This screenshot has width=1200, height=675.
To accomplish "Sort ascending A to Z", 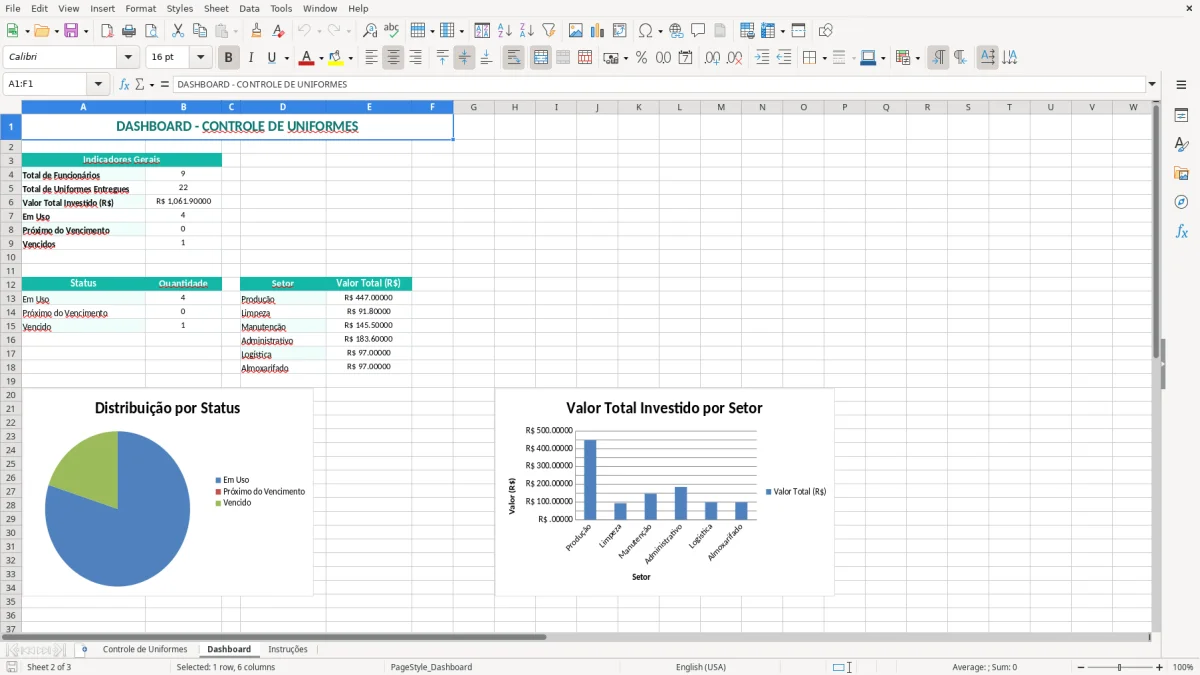I will click(x=505, y=31).
